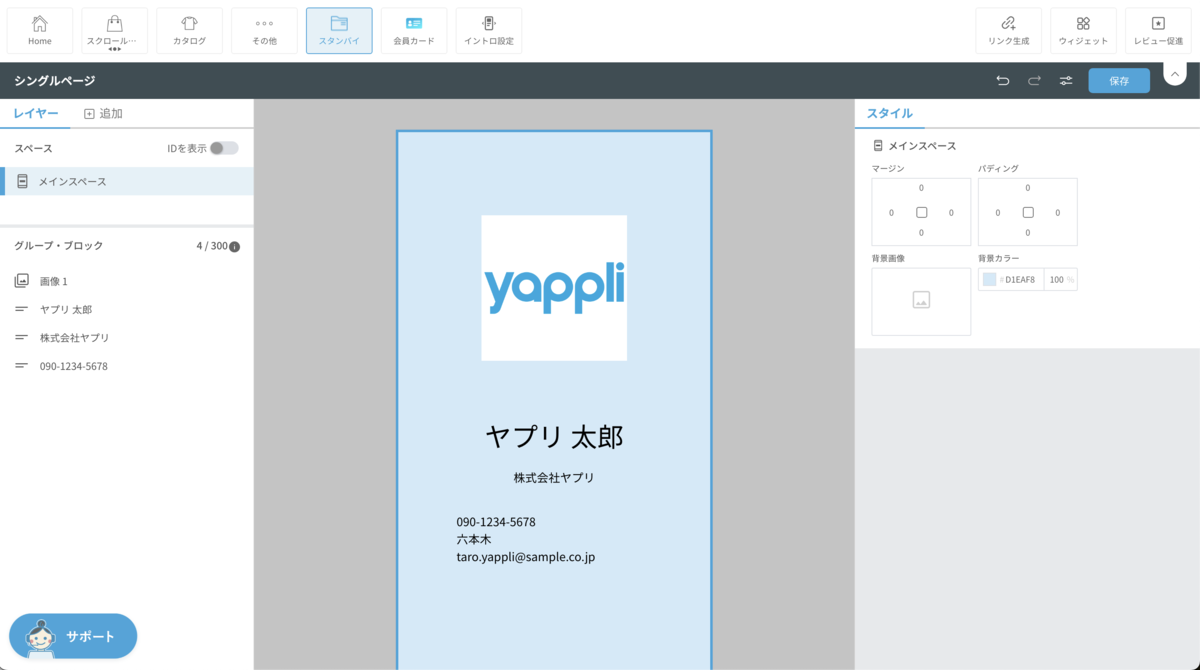Screen dimensions: 1200x670
Task: Click the 六本木 text on canvas
Action: point(474,539)
